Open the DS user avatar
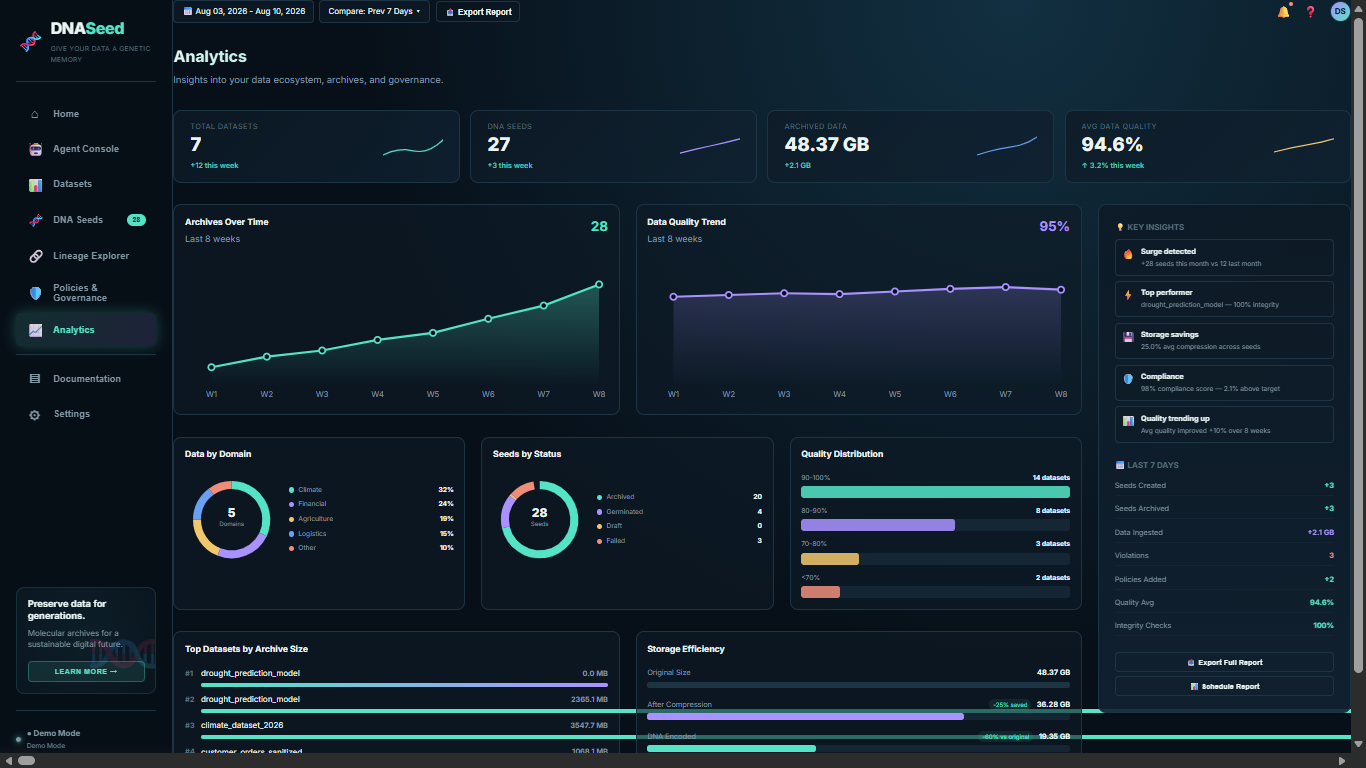The width and height of the screenshot is (1366, 768). (x=1340, y=11)
